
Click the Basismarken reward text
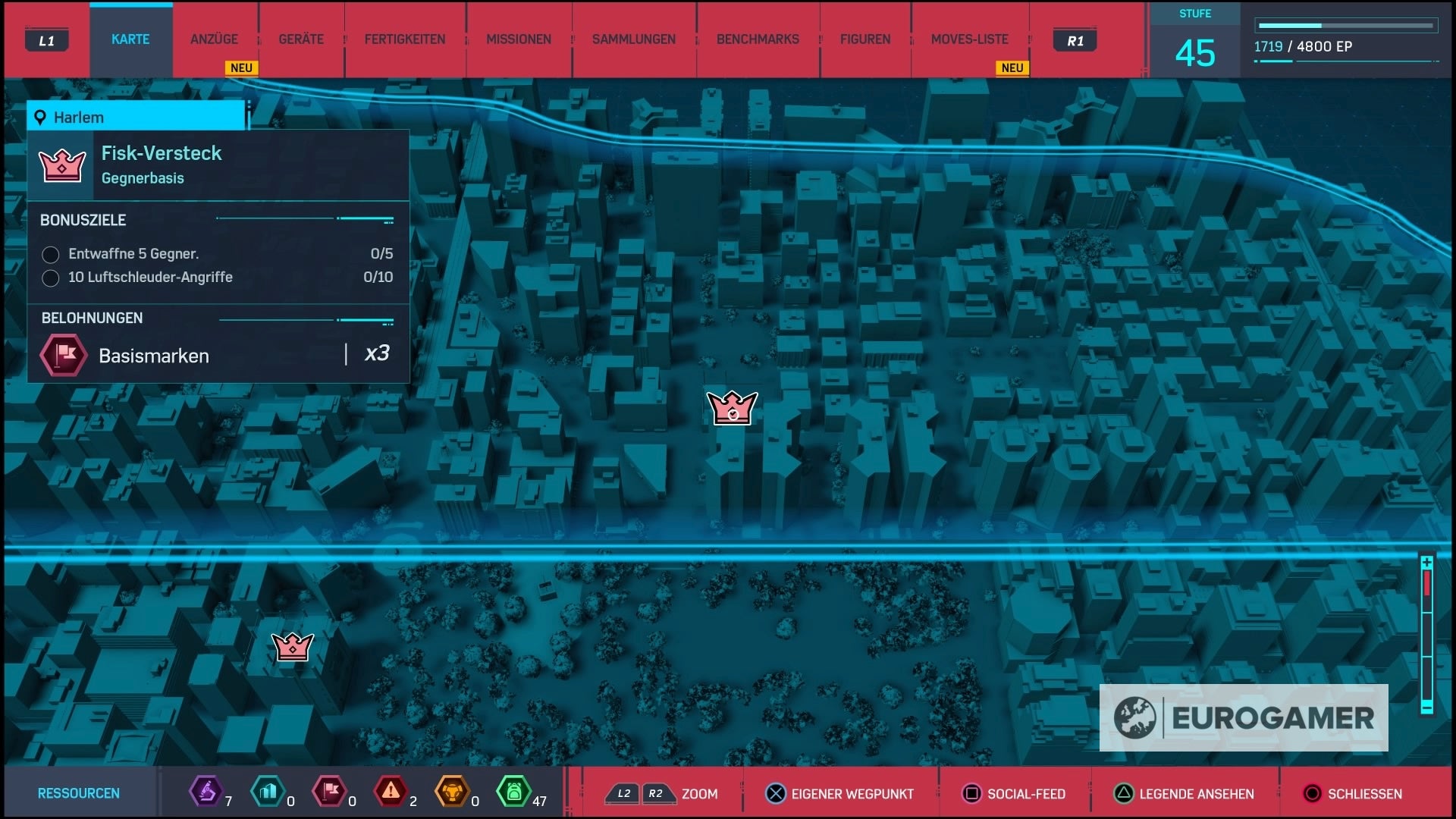[154, 356]
